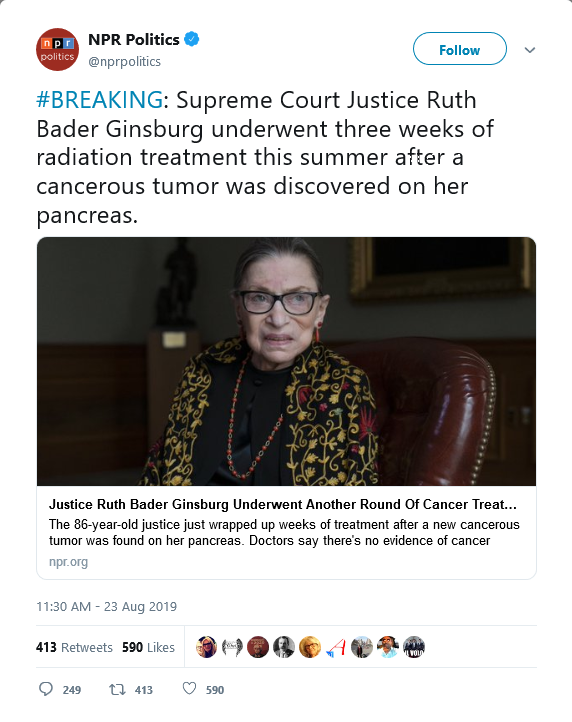The height and width of the screenshot is (722, 572).
Task: Open the red letter A liker avatar
Action: (336, 647)
